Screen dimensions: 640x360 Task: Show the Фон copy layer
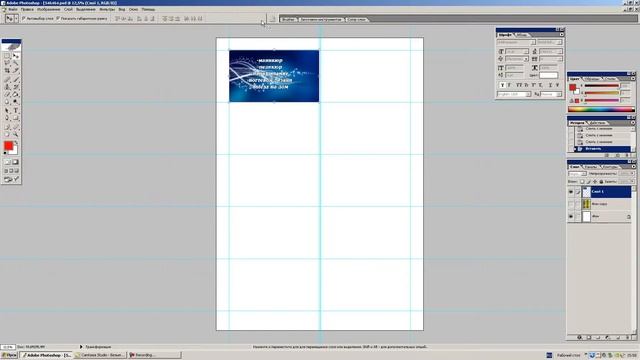571,204
